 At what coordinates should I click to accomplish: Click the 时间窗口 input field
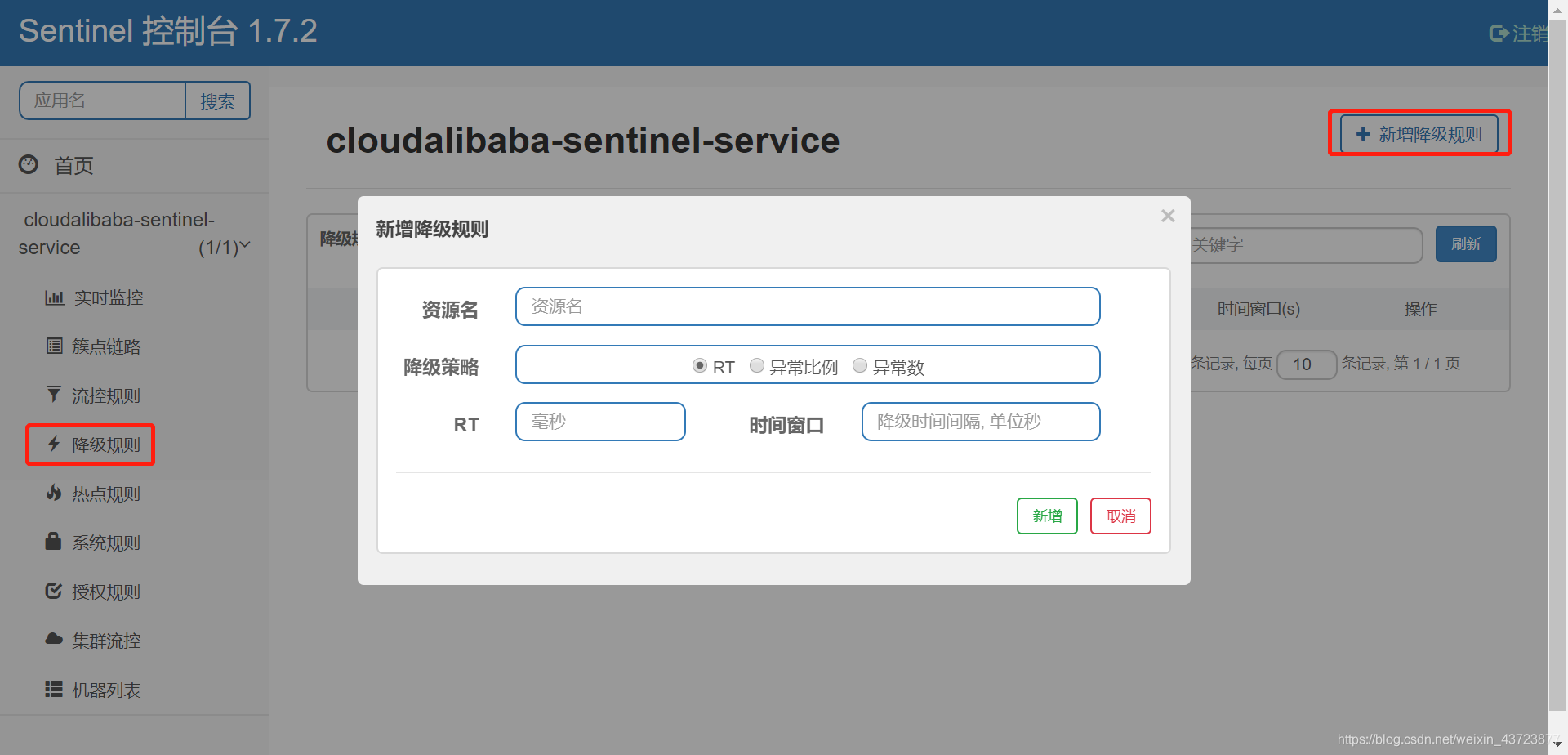[981, 422]
